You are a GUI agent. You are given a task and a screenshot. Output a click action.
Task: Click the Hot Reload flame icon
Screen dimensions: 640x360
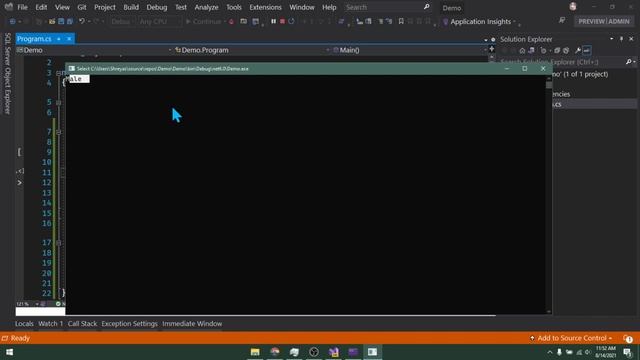231,21
